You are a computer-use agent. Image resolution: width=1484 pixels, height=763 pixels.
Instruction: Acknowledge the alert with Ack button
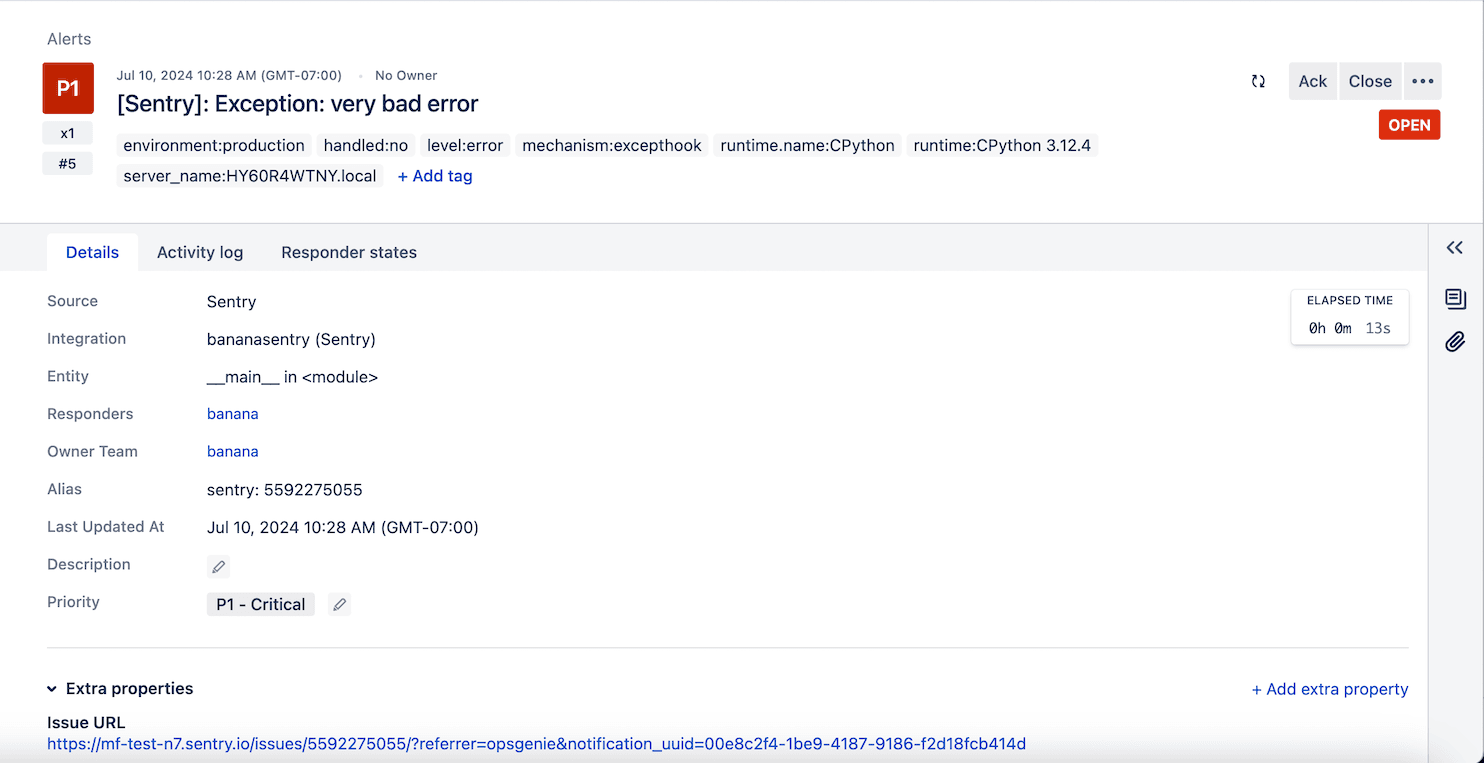1312,81
